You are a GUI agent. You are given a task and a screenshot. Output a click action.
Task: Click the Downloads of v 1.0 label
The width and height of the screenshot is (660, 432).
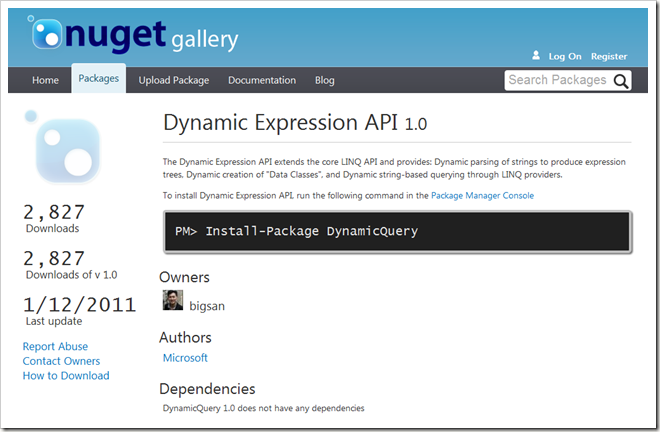click(x=72, y=275)
